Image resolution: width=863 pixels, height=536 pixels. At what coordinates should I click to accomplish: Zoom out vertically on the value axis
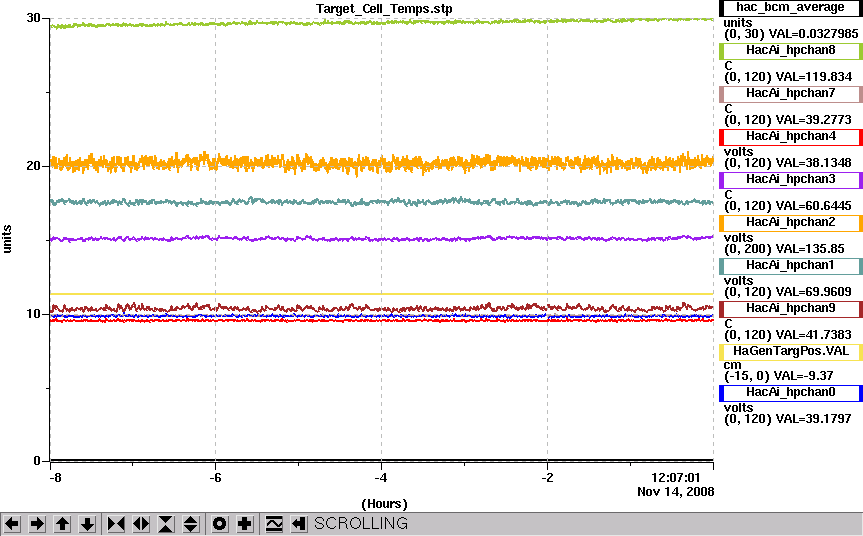point(190,523)
